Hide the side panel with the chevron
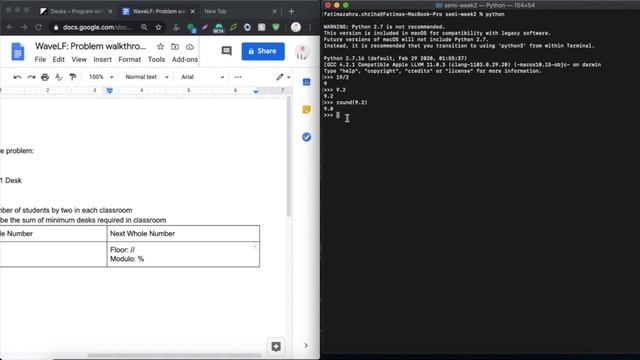 coord(306,346)
